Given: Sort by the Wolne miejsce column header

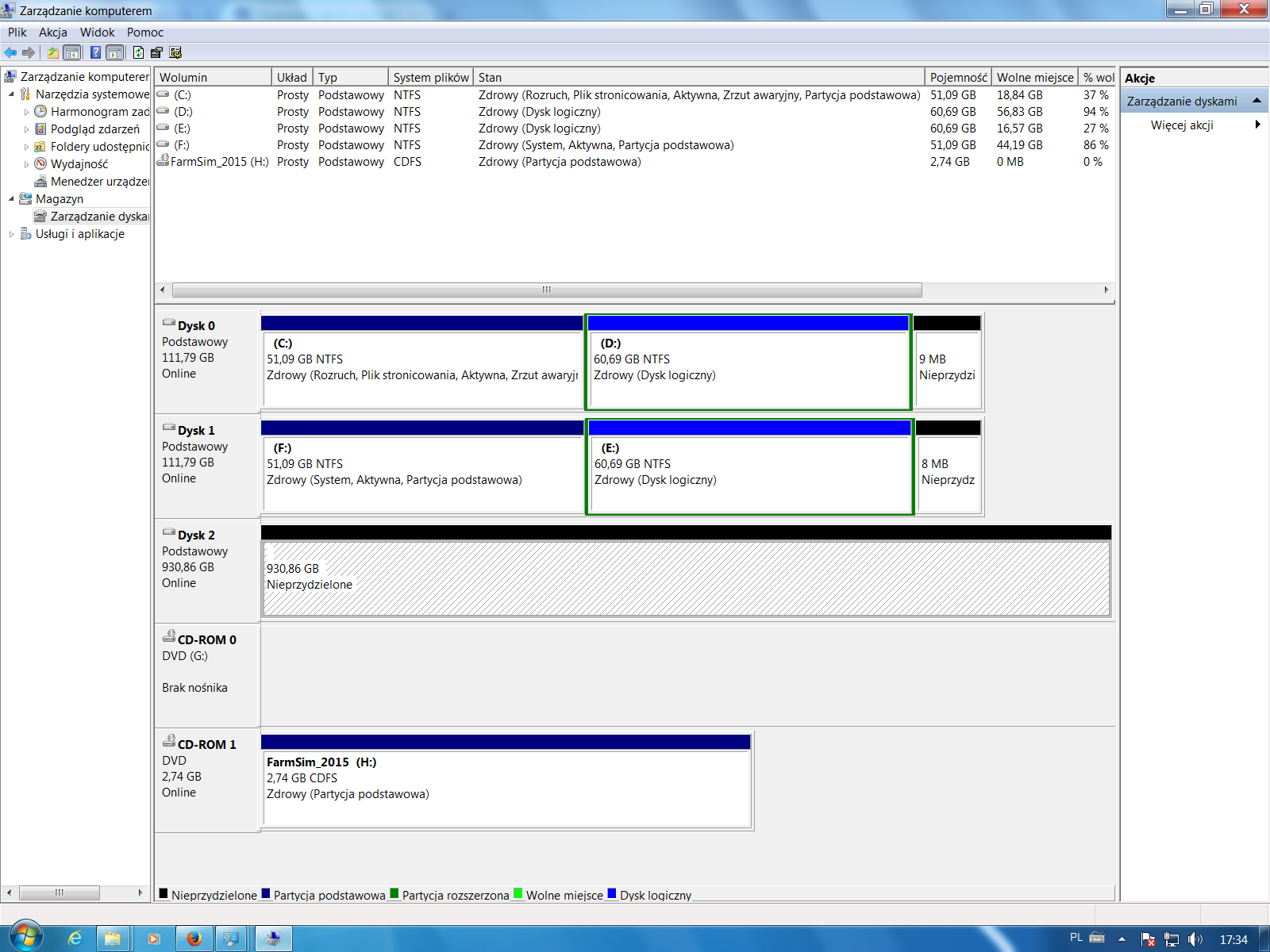Looking at the screenshot, I should coord(1035,77).
